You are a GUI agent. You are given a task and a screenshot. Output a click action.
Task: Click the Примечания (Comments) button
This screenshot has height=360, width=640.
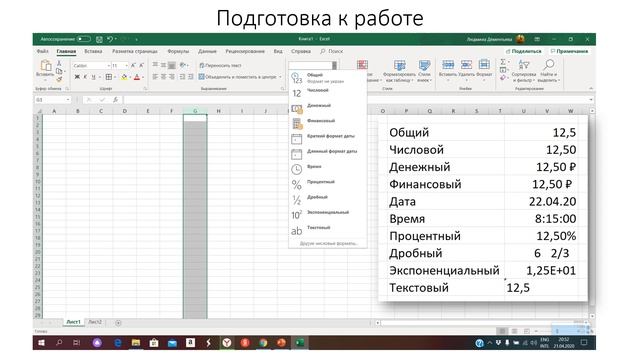[569, 51]
